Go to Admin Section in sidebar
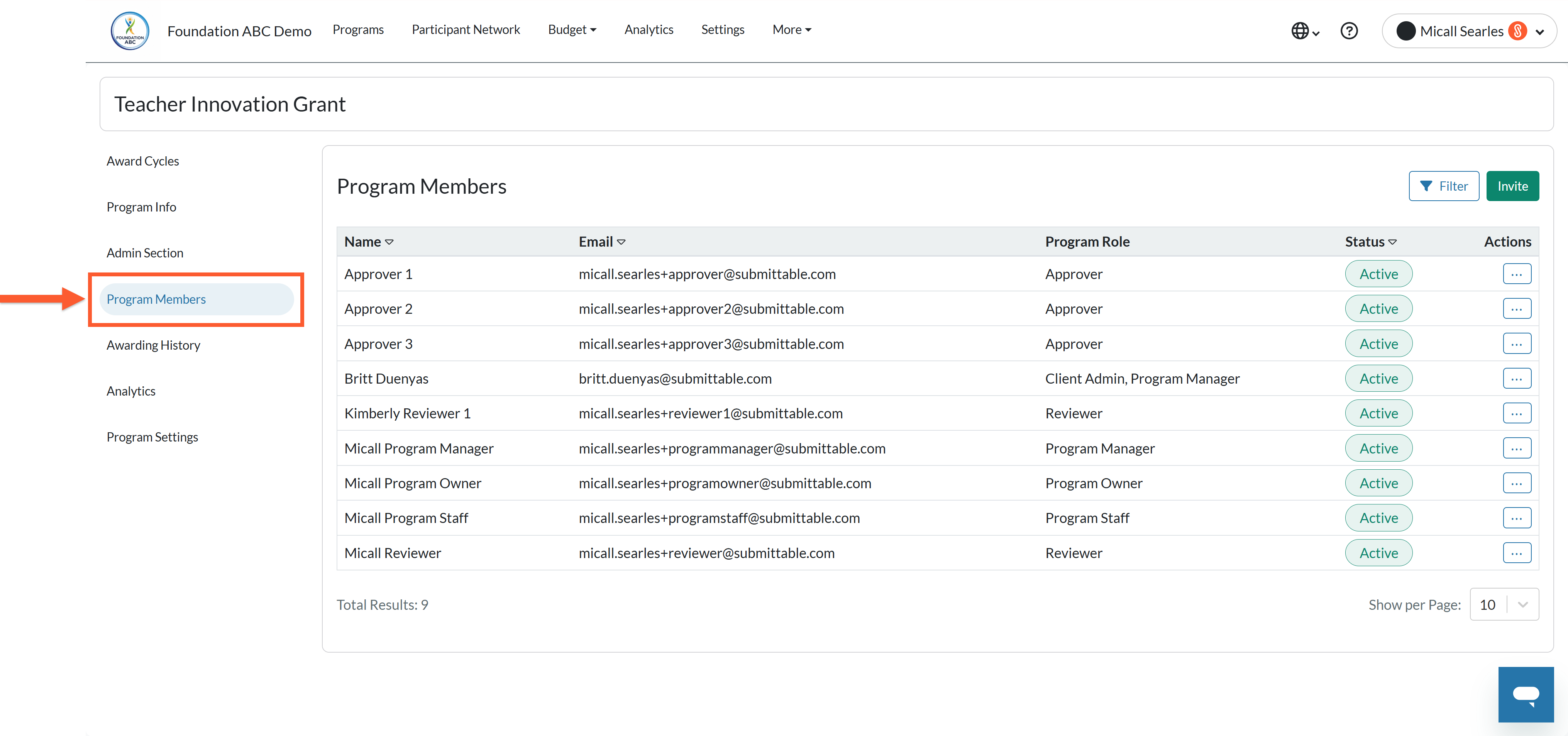This screenshot has height=736, width=1568. tap(145, 253)
